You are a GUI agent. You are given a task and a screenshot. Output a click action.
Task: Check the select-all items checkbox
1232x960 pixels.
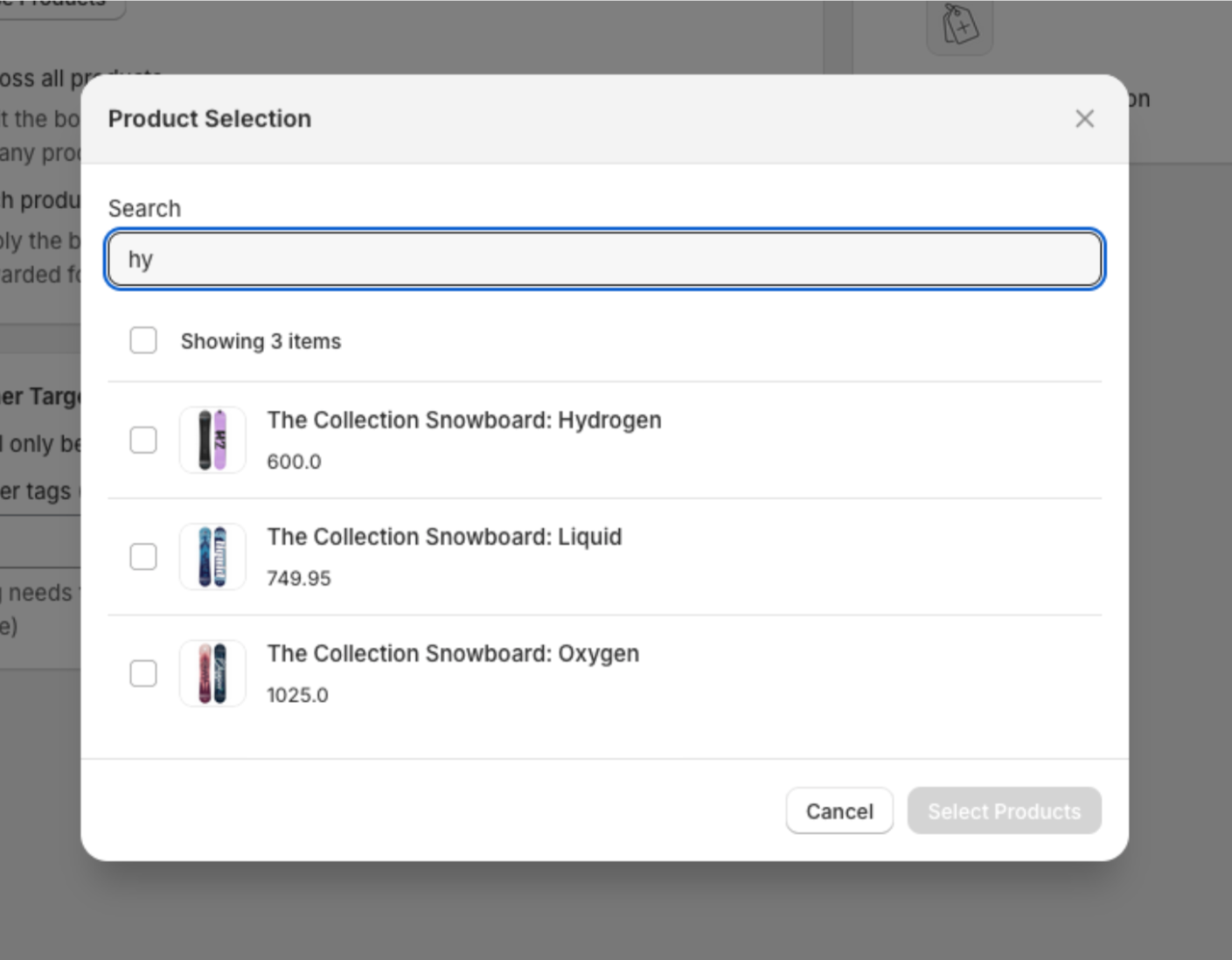(x=143, y=340)
